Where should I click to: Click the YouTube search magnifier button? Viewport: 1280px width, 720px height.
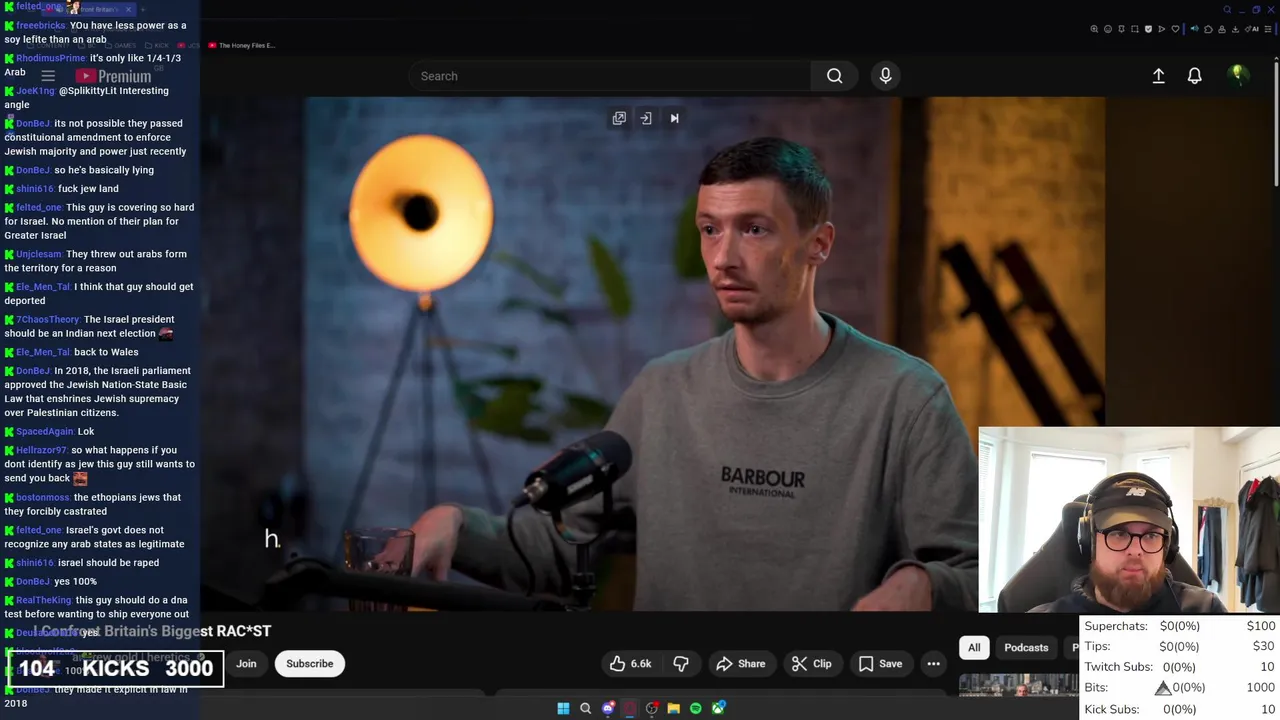coord(834,76)
